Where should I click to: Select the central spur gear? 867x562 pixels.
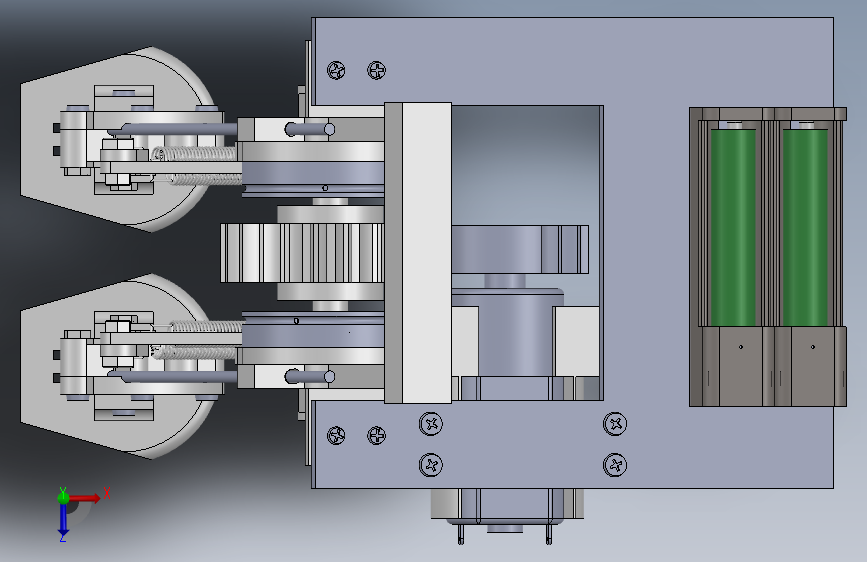click(x=302, y=253)
